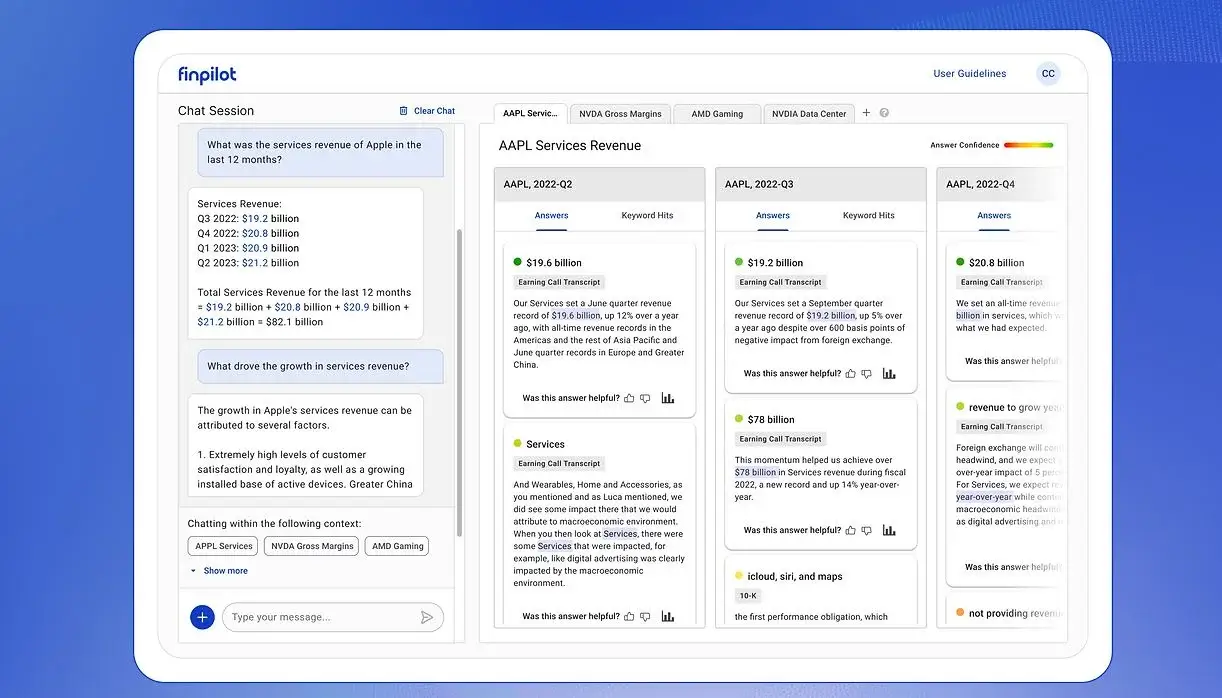Viewport: 1222px width, 698px height.
Task: Click the APPL Services context chip
Action: [x=223, y=546]
